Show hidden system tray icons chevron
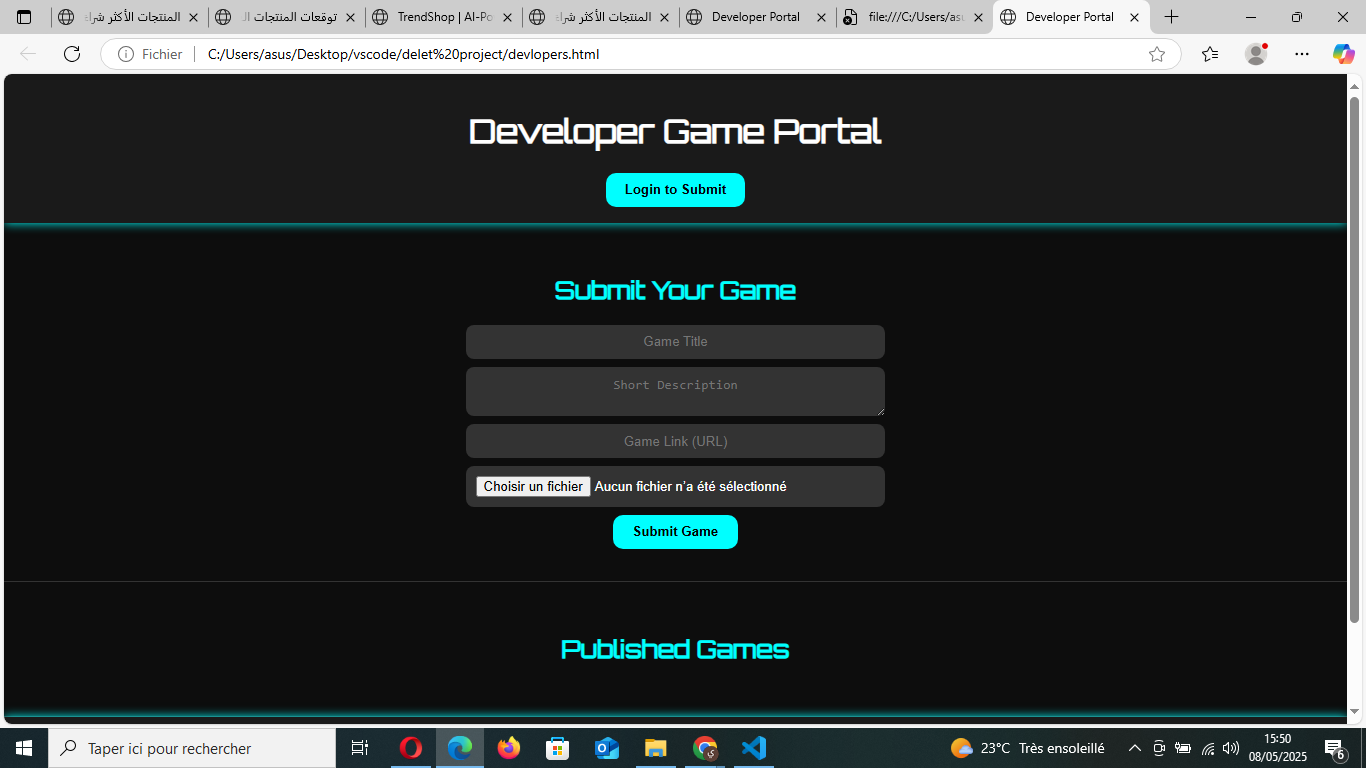Image resolution: width=1366 pixels, height=768 pixels. (1134, 748)
